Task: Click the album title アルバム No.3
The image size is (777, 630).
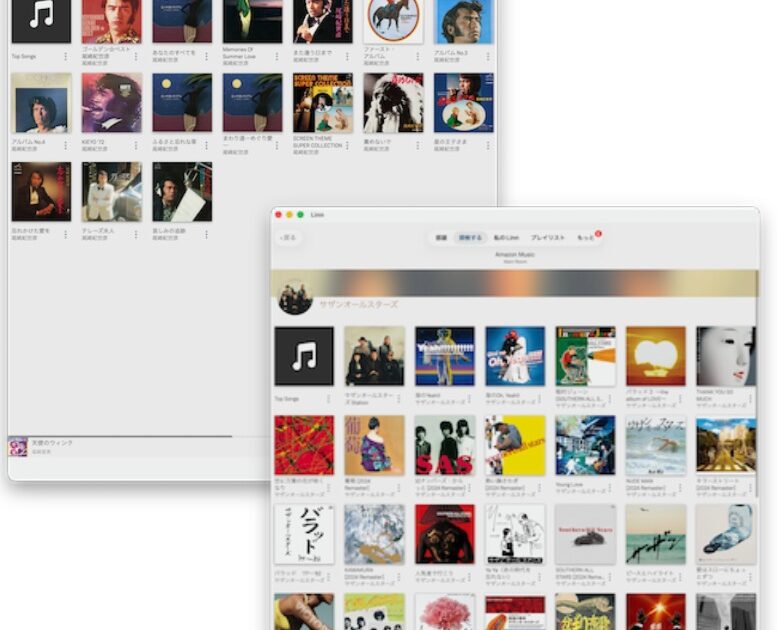Action: 450,53
